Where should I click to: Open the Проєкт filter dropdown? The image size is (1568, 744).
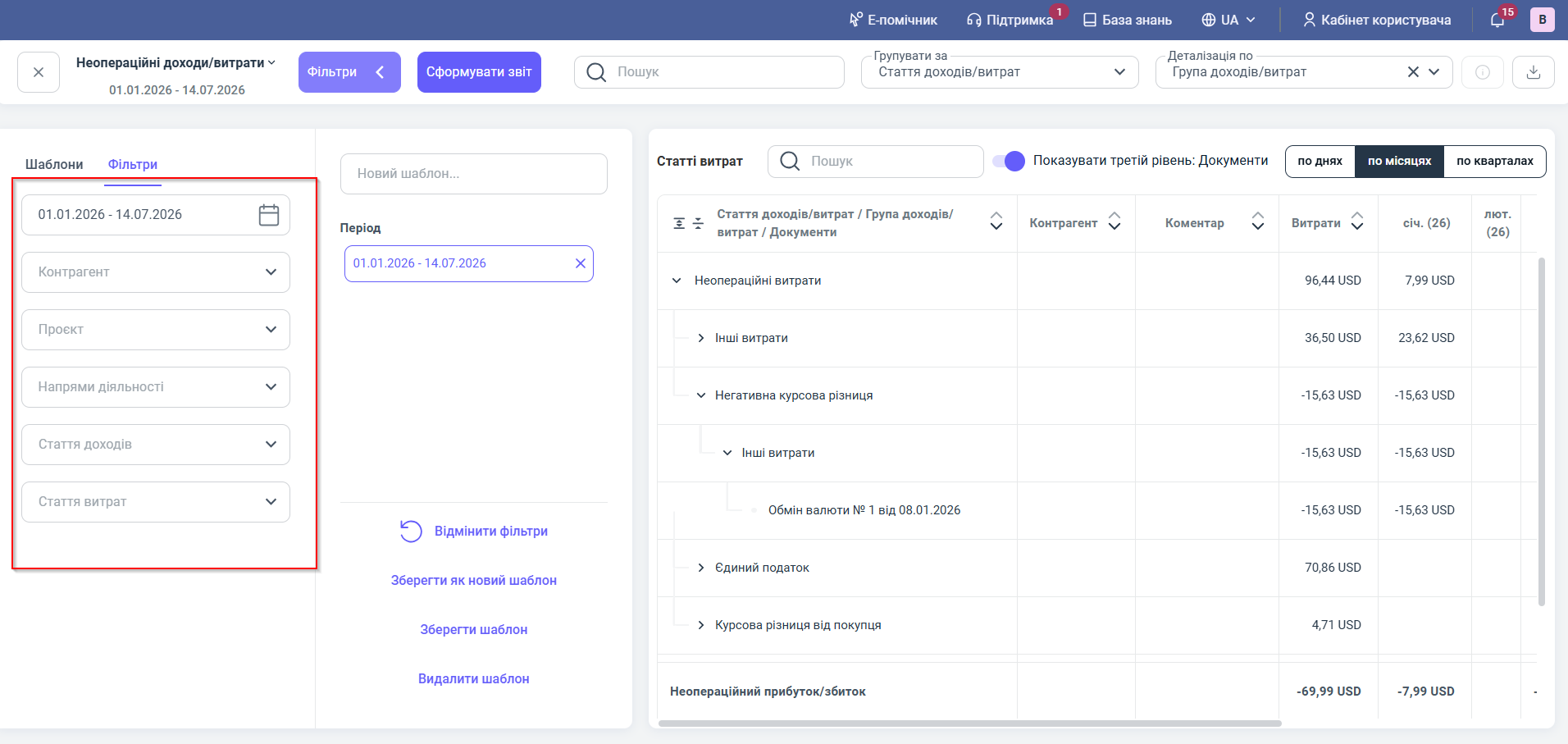click(x=156, y=330)
